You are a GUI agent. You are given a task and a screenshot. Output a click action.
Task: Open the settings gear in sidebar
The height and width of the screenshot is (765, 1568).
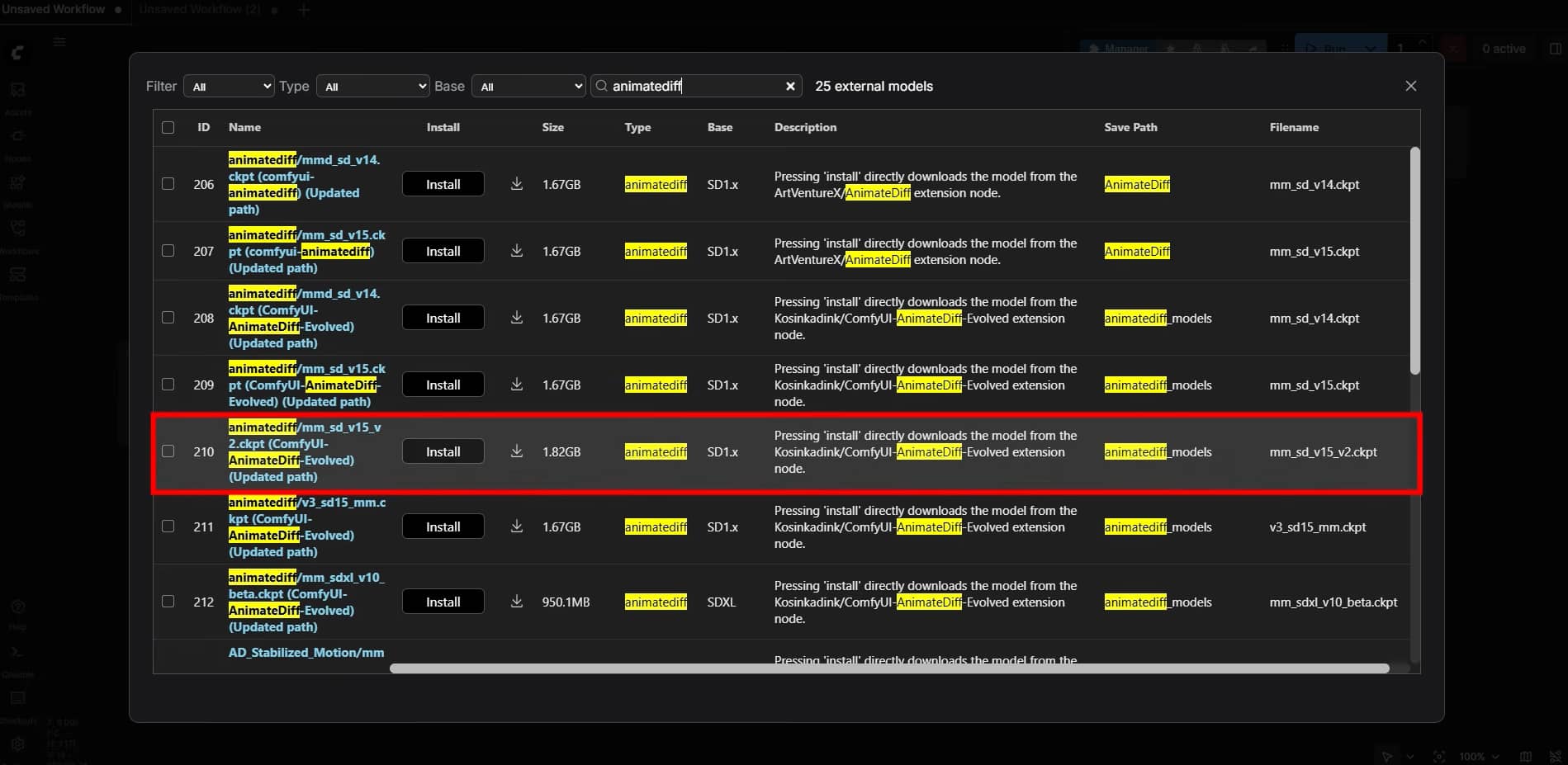(17, 743)
